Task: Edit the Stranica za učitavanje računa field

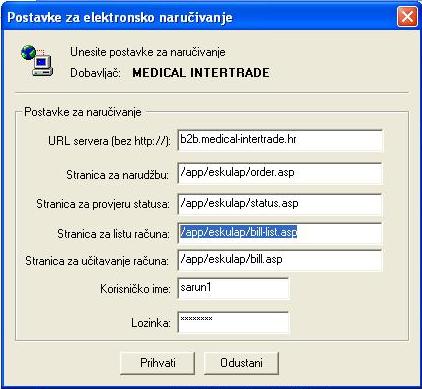Action: pyautogui.click(x=280, y=260)
